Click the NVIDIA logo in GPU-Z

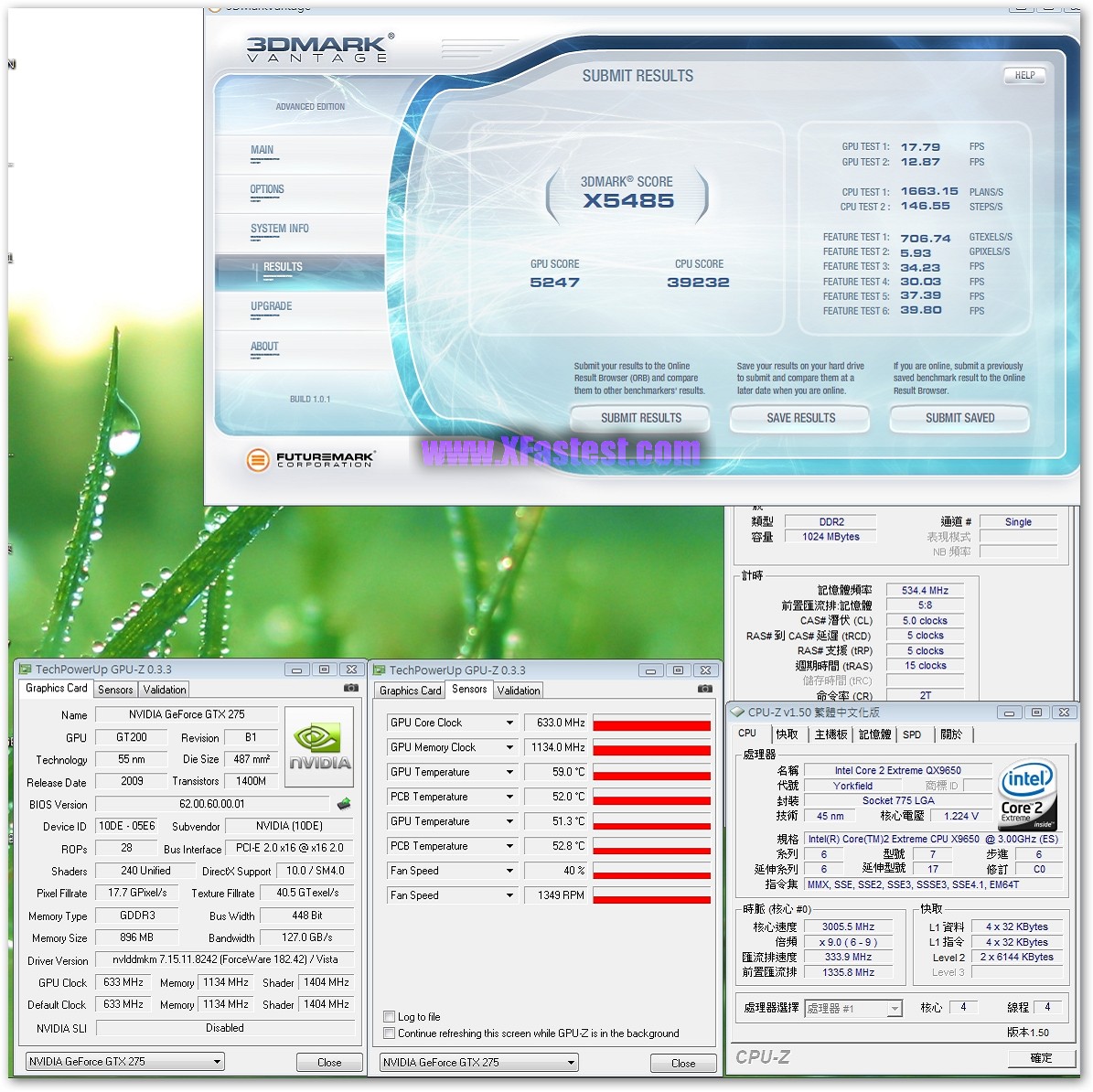click(x=319, y=746)
